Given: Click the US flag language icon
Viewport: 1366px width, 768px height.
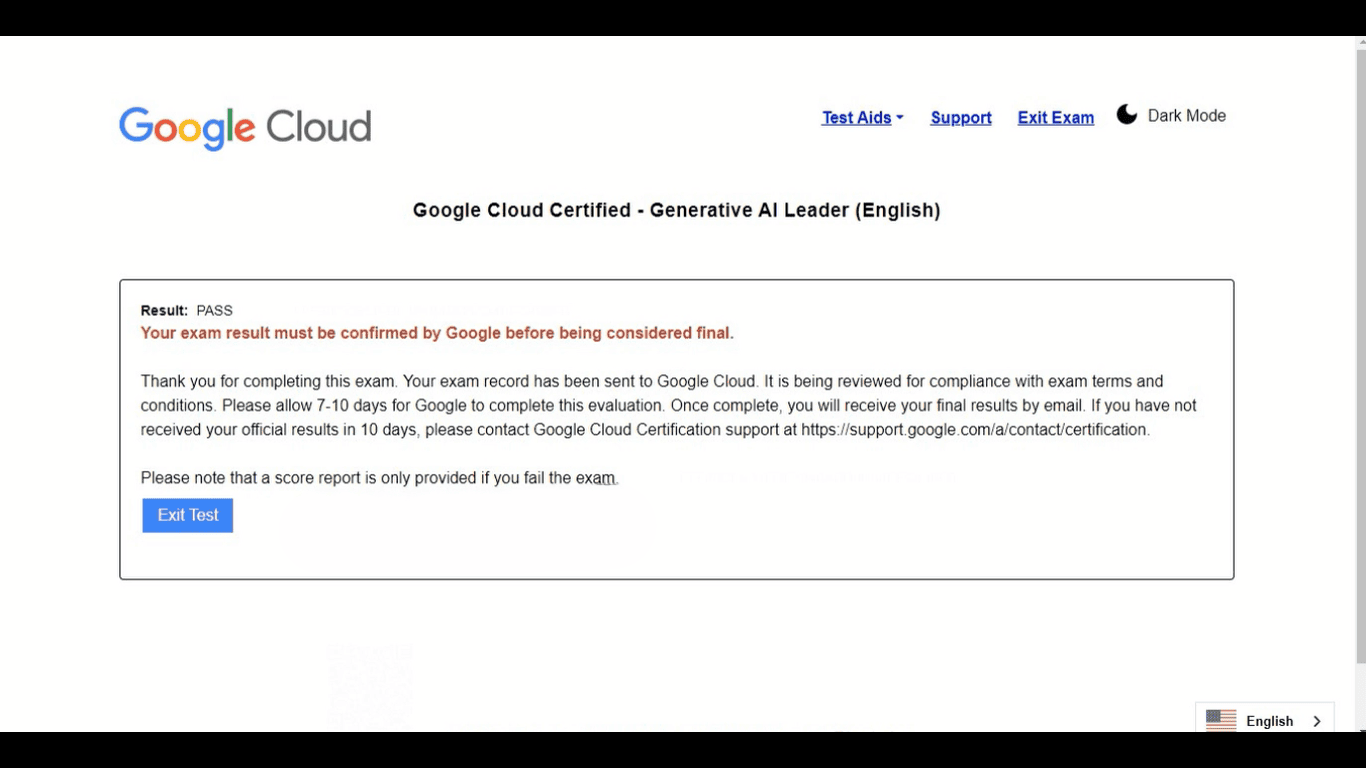Looking at the screenshot, I should tap(1221, 720).
